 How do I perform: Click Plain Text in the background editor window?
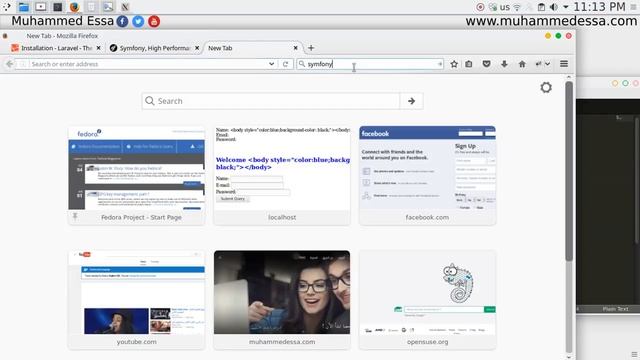click(615, 309)
